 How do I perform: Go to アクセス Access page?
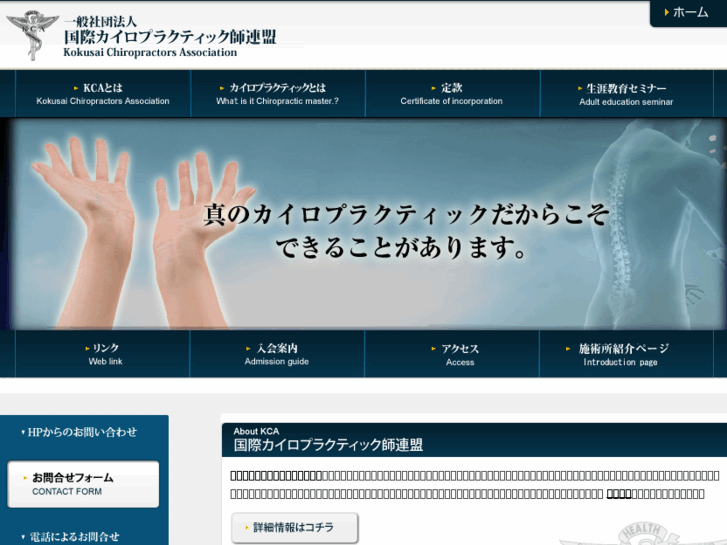[452, 354]
